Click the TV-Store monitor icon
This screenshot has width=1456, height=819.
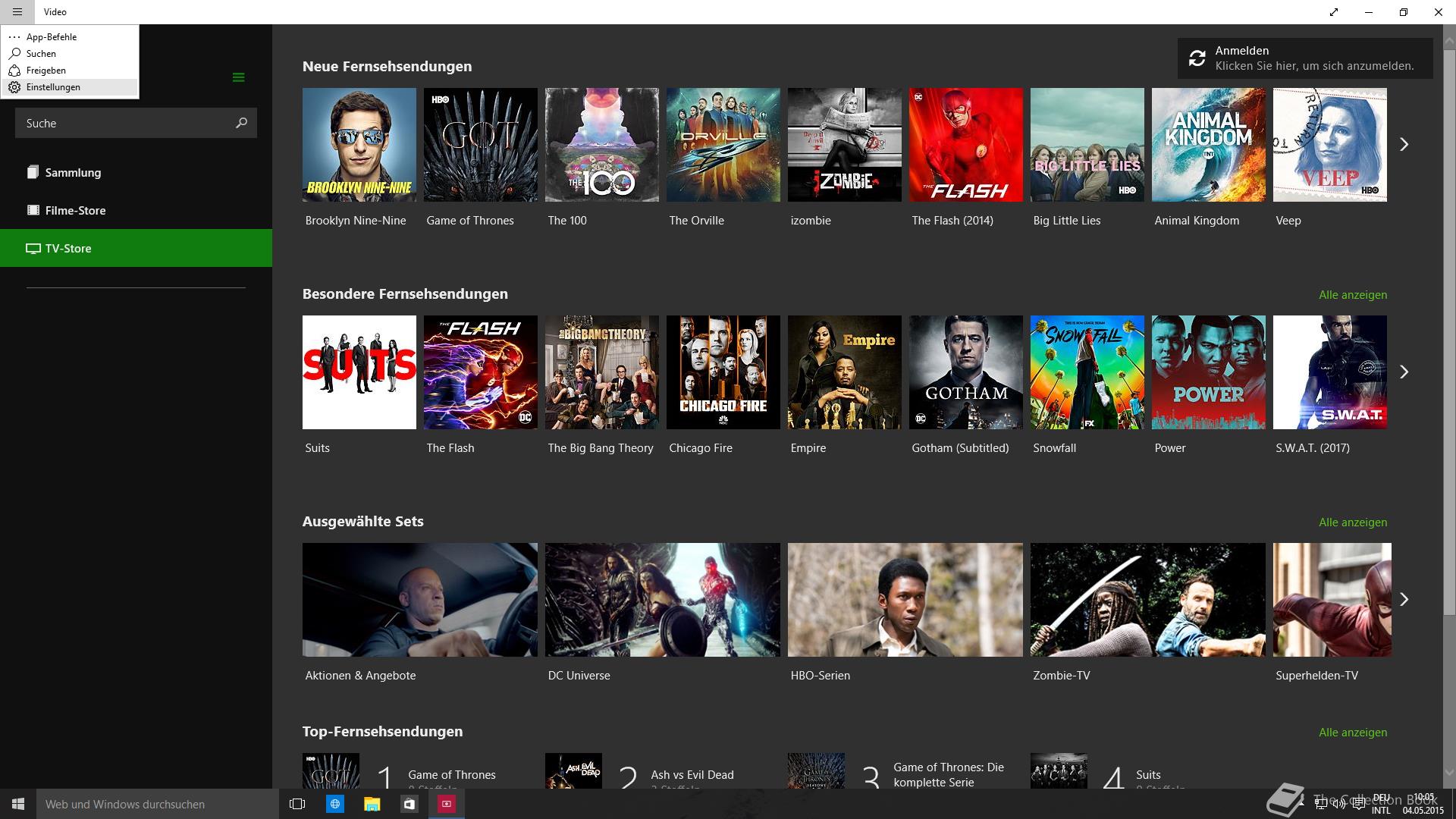pyautogui.click(x=33, y=248)
